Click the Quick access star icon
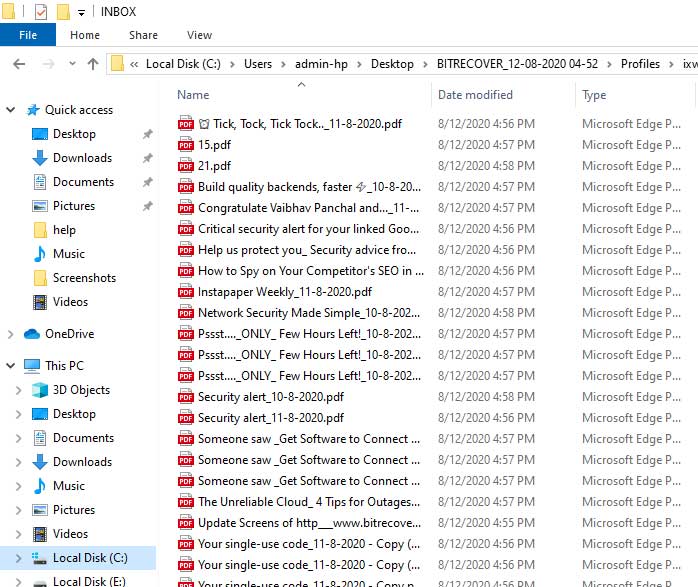 click(33, 110)
